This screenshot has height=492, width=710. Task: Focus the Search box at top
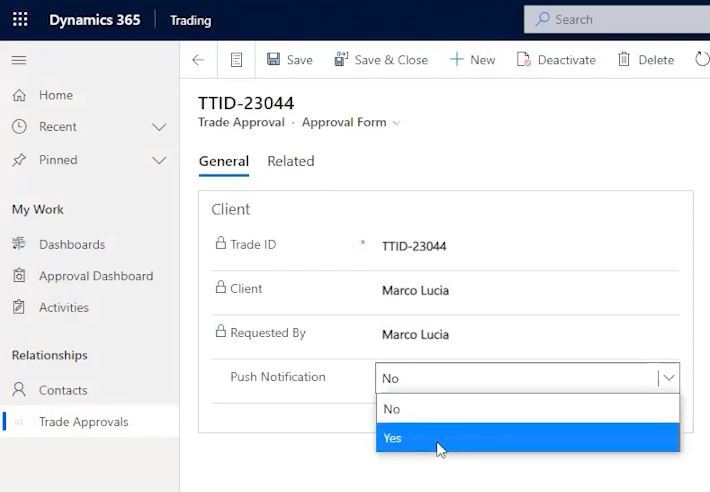point(617,19)
